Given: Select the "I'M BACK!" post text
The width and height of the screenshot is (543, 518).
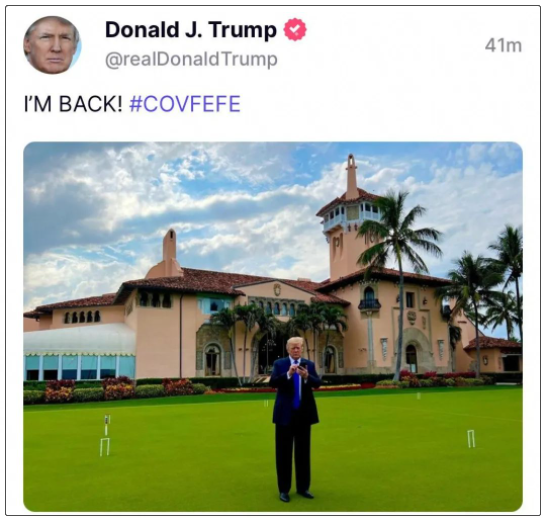Looking at the screenshot, I should pos(73,104).
